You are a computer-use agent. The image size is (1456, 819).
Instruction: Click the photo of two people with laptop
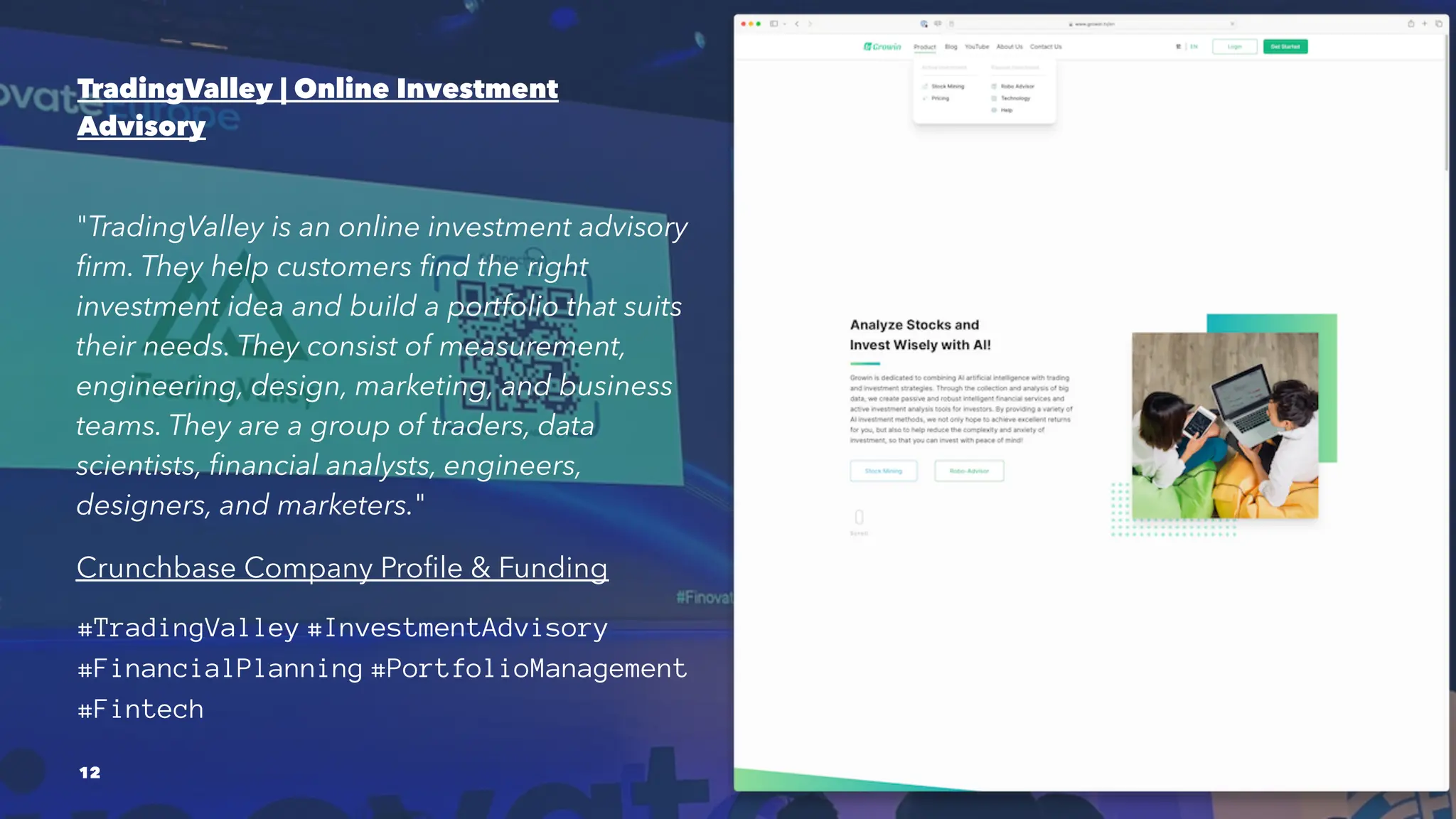(1225, 425)
